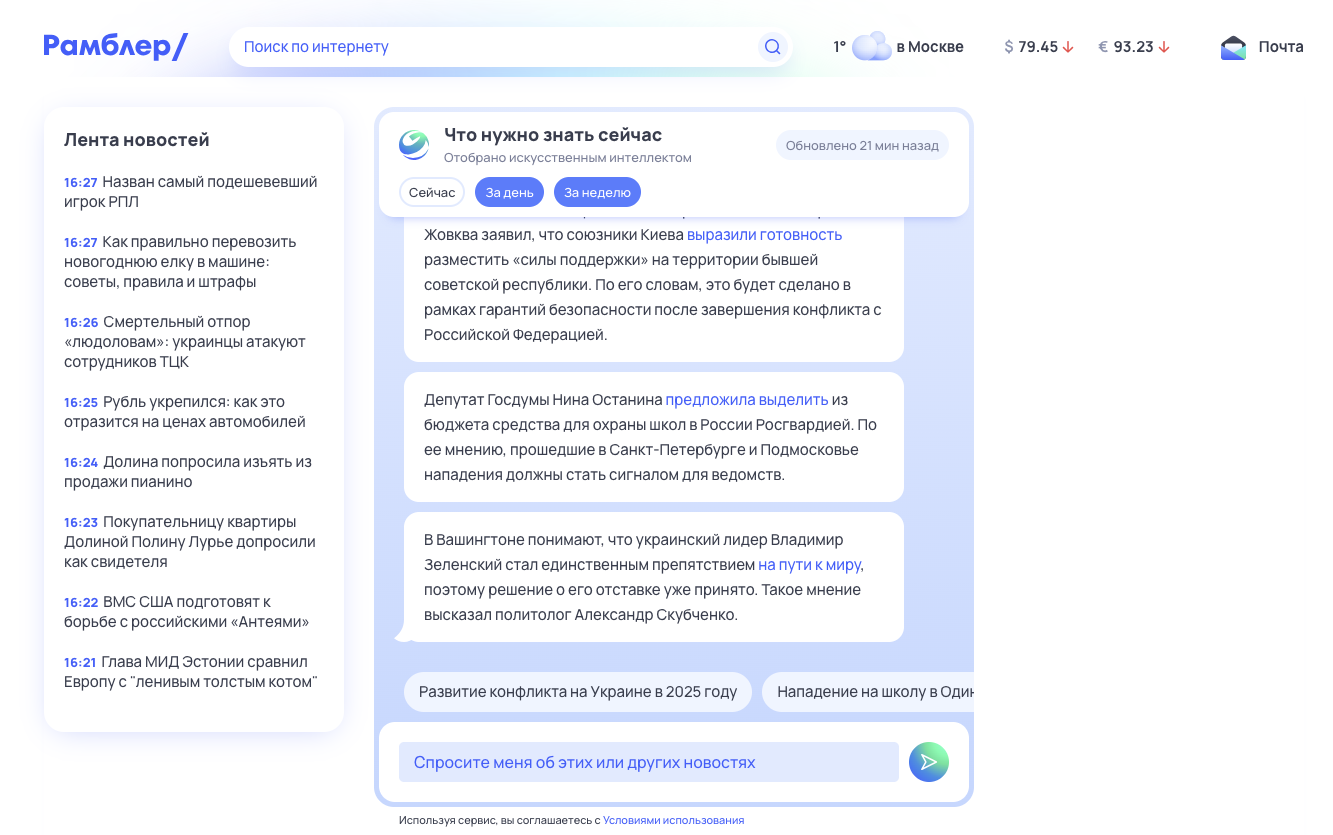Open the Условиями использования link

coord(672,818)
